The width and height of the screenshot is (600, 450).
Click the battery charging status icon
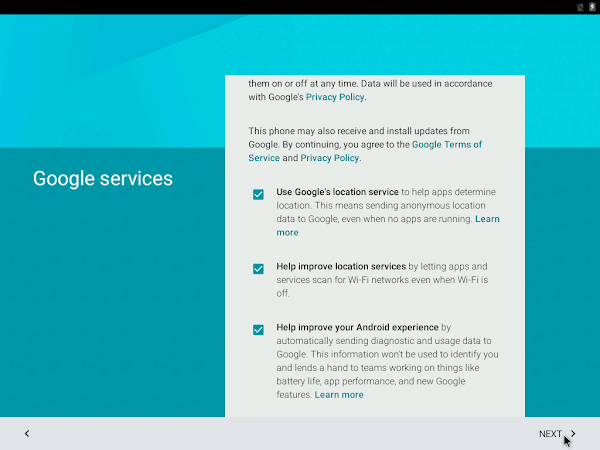592,7
